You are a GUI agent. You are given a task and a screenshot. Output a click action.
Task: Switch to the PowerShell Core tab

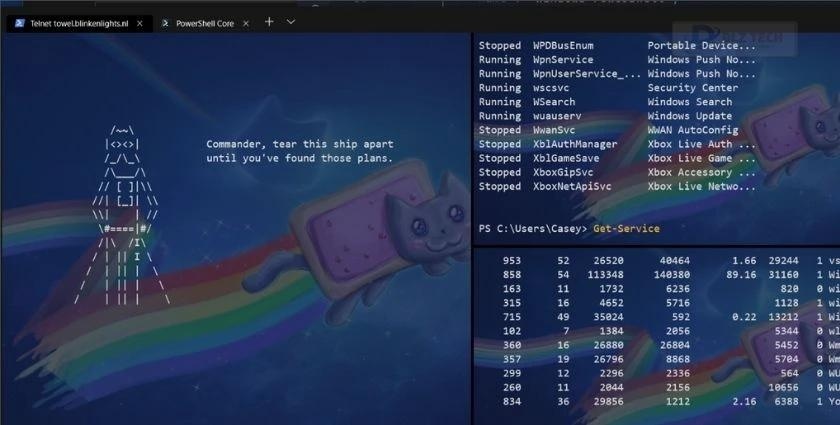tap(205, 23)
